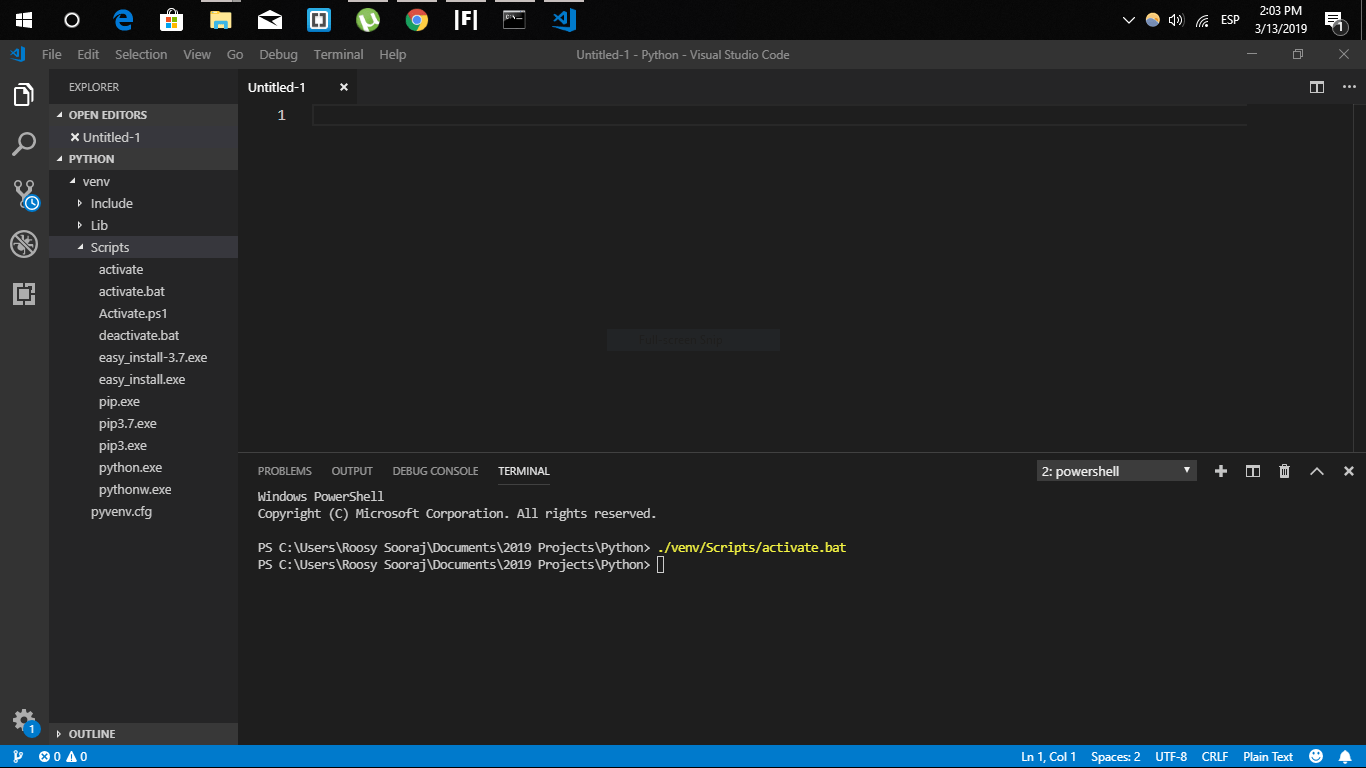
Task: Click the Explorer sidebar icon
Action: click(24, 94)
